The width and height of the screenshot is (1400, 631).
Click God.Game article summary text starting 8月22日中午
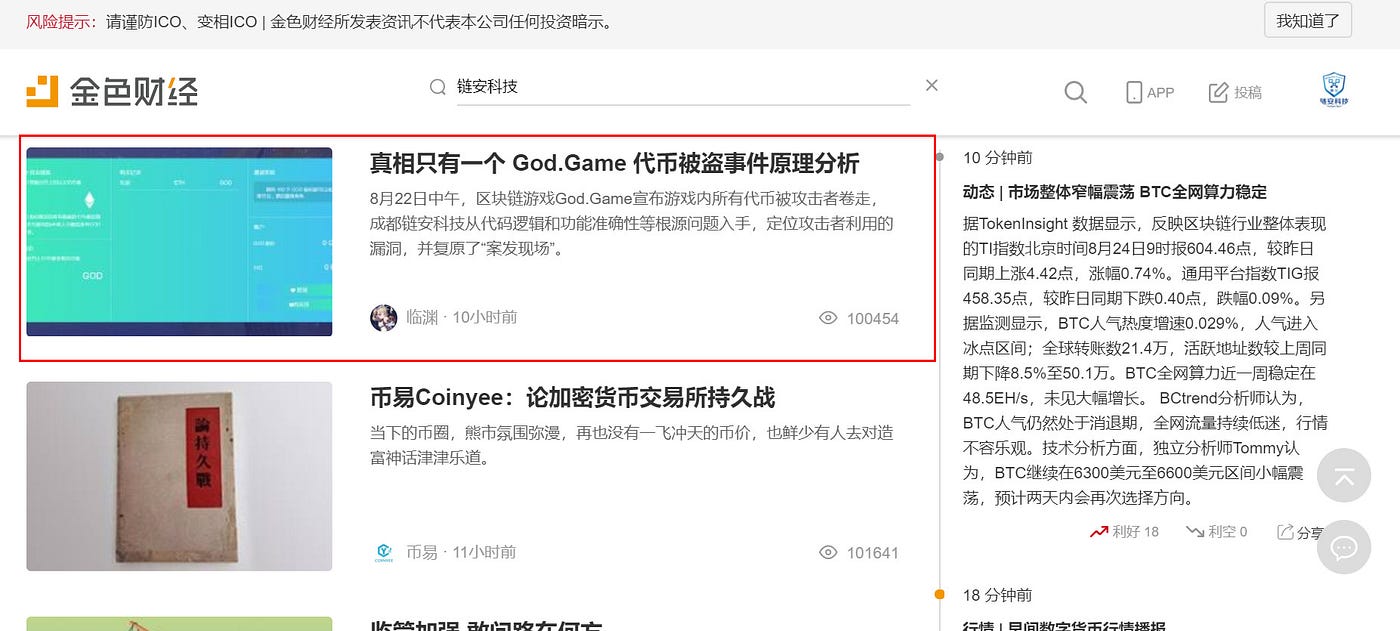631,222
